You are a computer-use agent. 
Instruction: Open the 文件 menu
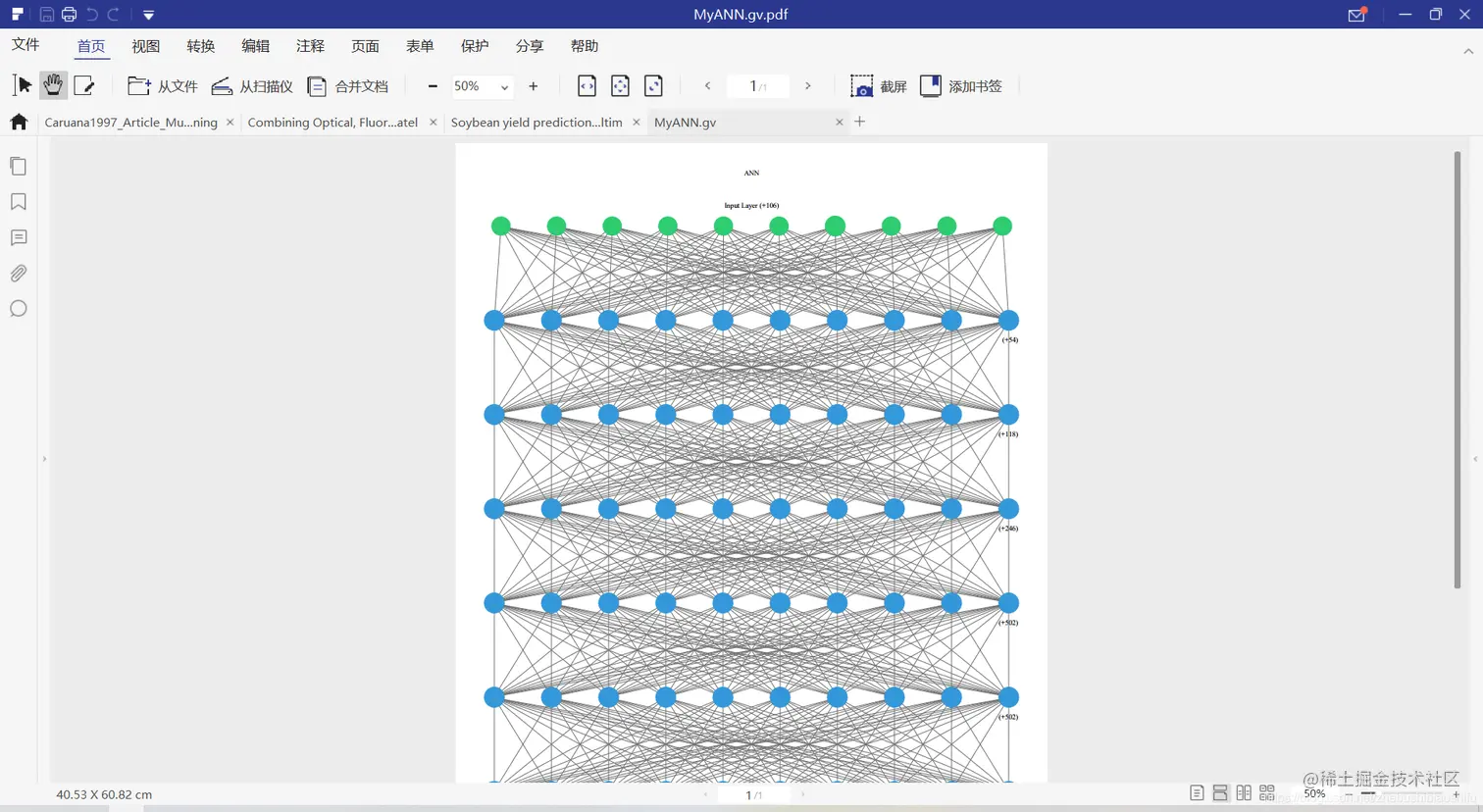tap(26, 45)
